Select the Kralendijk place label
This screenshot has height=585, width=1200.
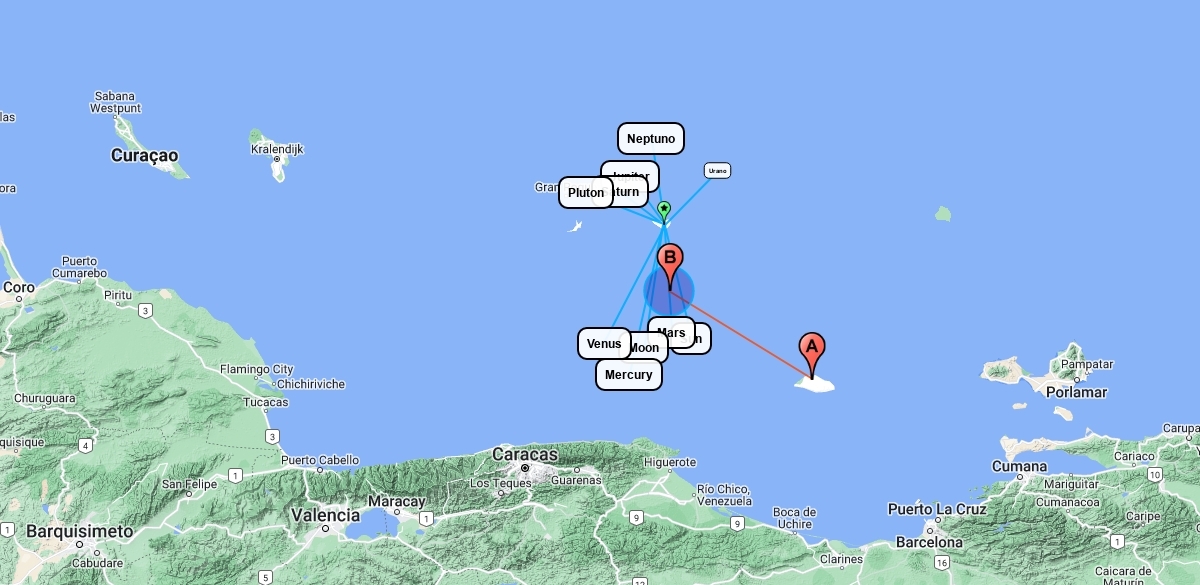(x=277, y=149)
